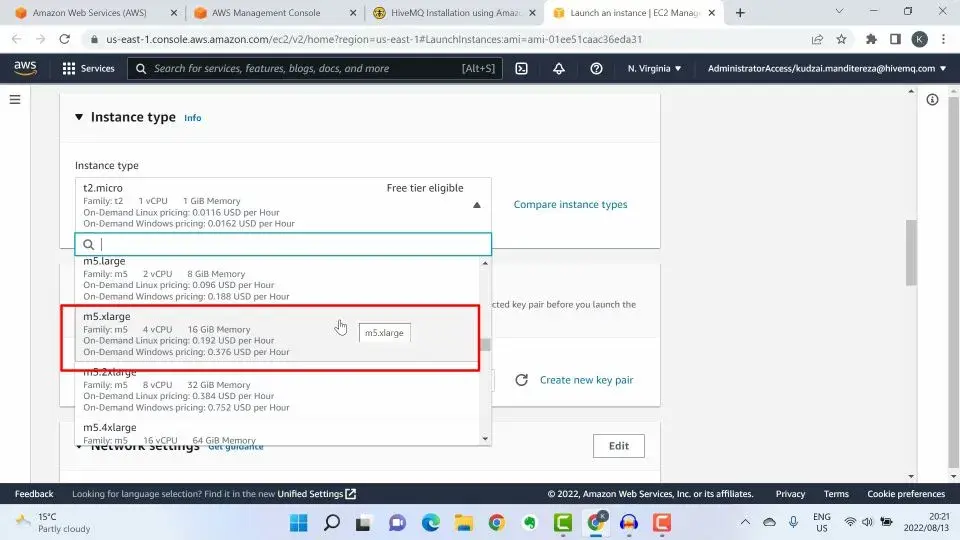Open Compare instance types link
960x540 pixels.
point(570,204)
